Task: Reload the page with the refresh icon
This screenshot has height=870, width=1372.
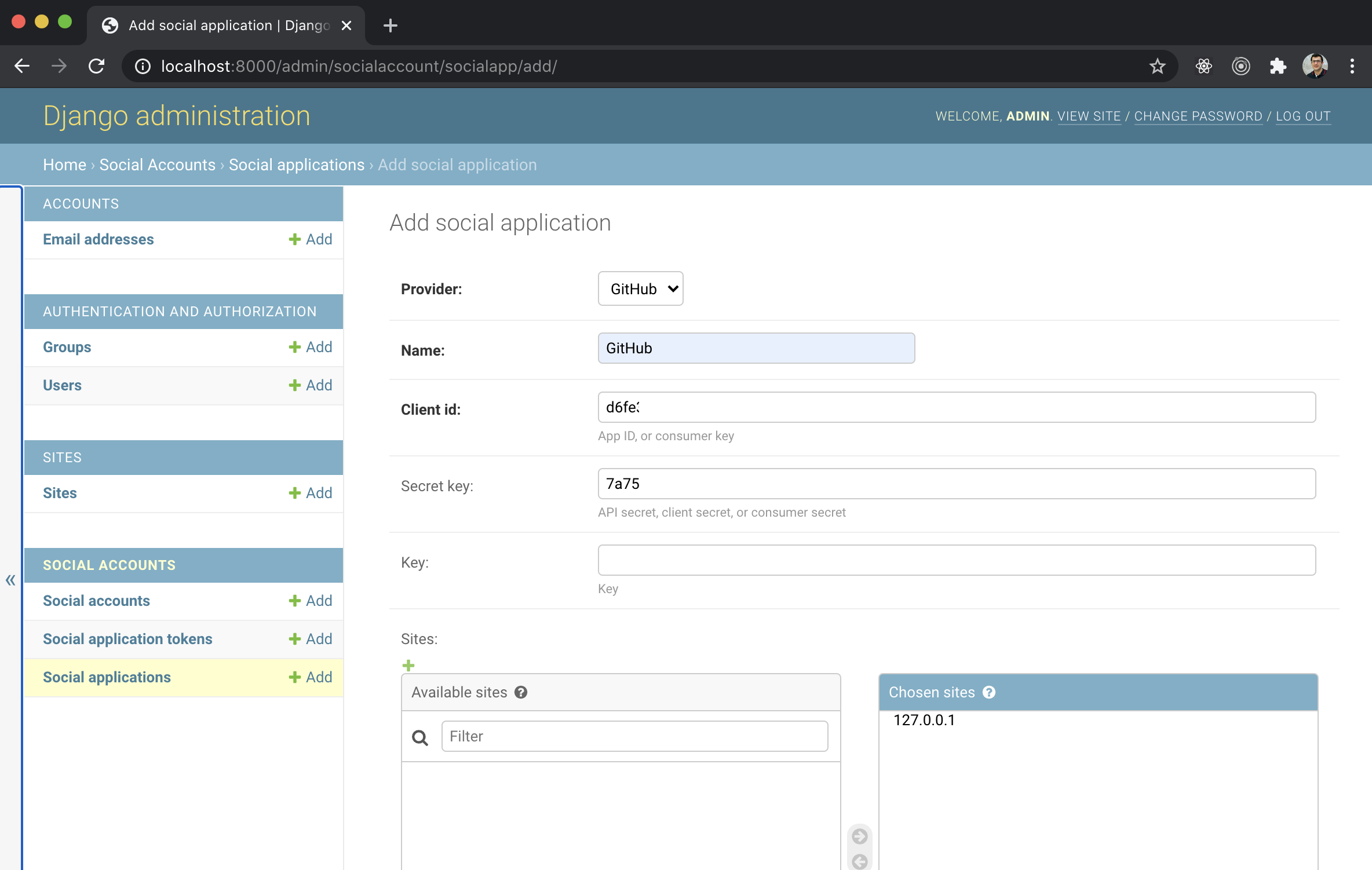Action: tap(97, 66)
